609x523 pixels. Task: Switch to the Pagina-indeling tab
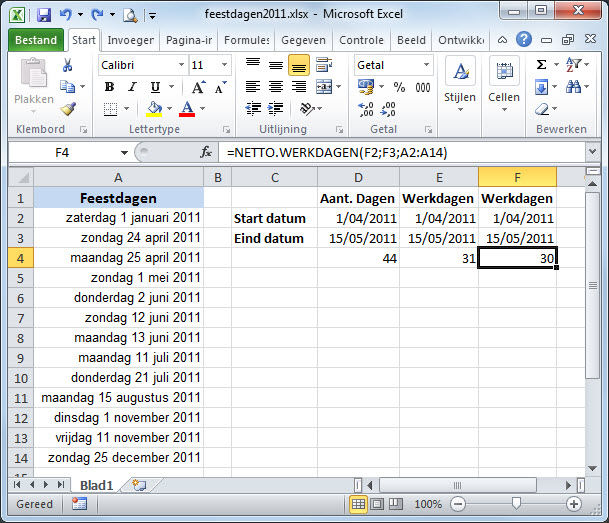click(189, 40)
